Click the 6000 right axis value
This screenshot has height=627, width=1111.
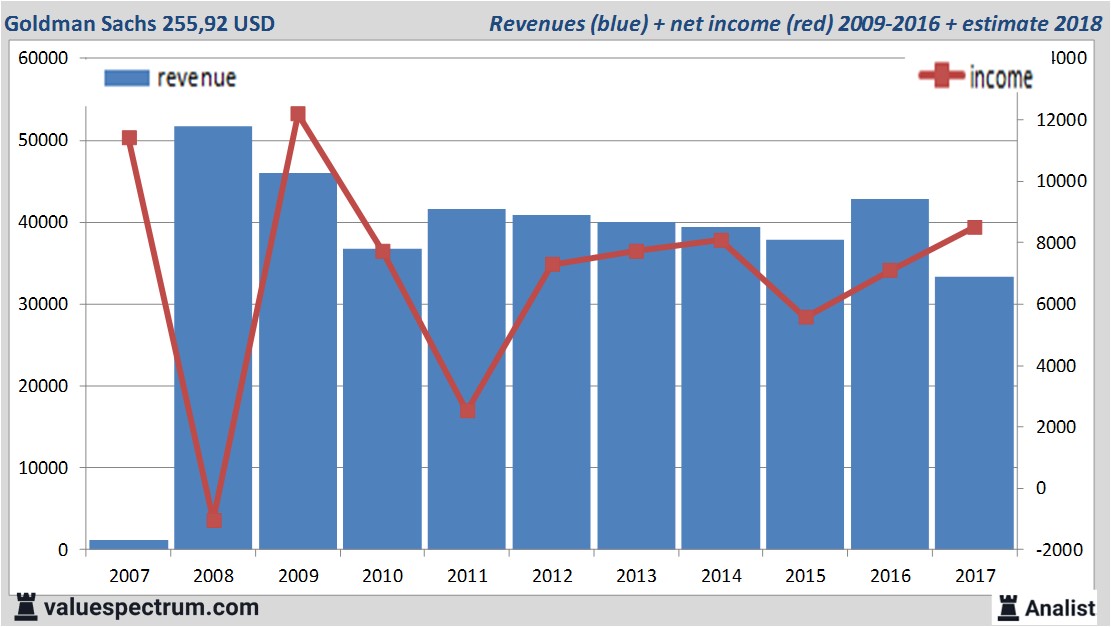click(1056, 304)
